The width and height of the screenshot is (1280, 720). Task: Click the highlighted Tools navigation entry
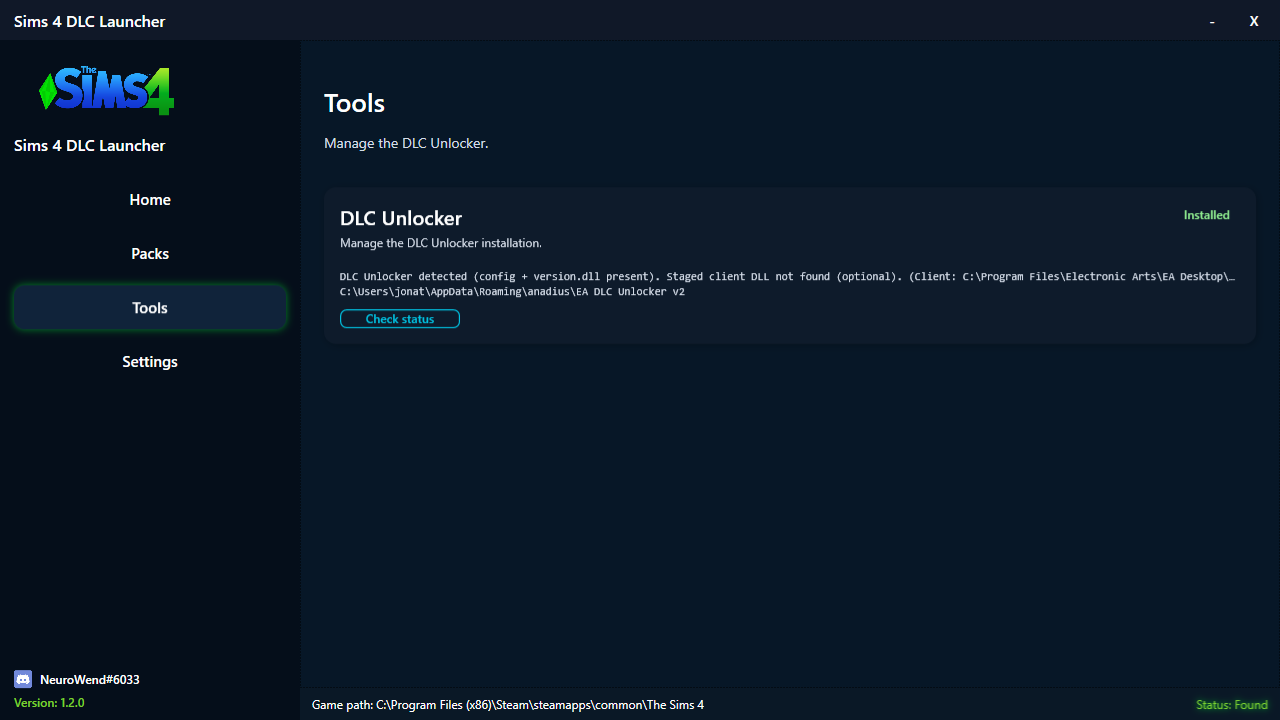pyautogui.click(x=149, y=307)
